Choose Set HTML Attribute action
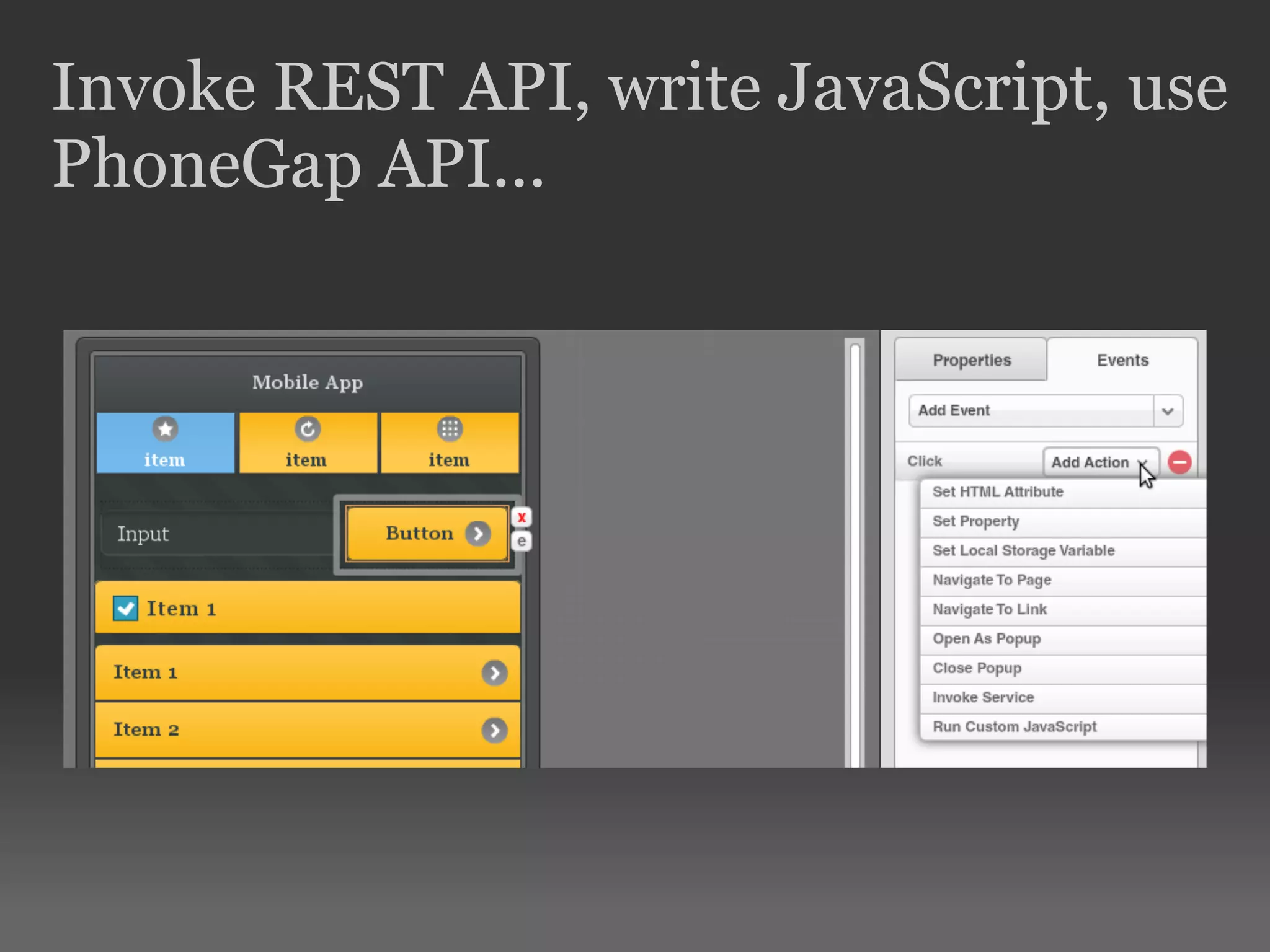 coord(1063,492)
